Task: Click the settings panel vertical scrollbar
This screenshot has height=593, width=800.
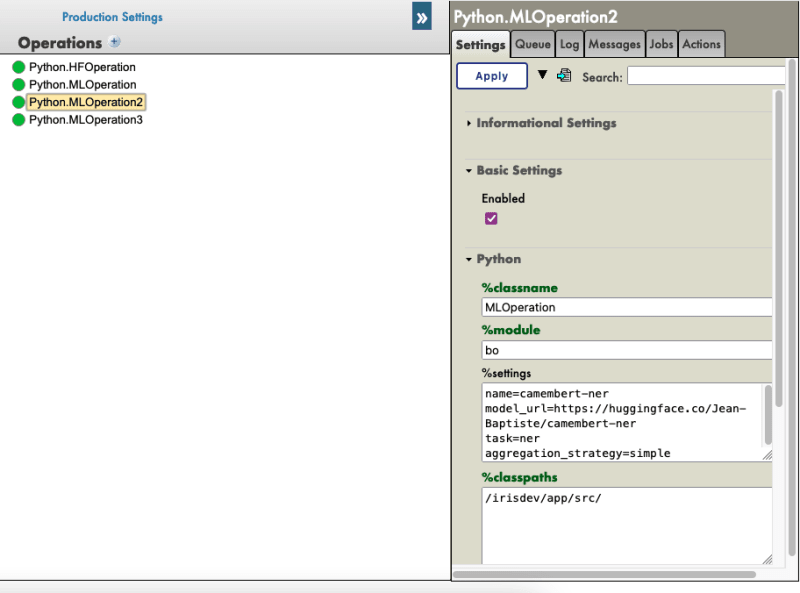Action: pyautogui.click(x=779, y=249)
